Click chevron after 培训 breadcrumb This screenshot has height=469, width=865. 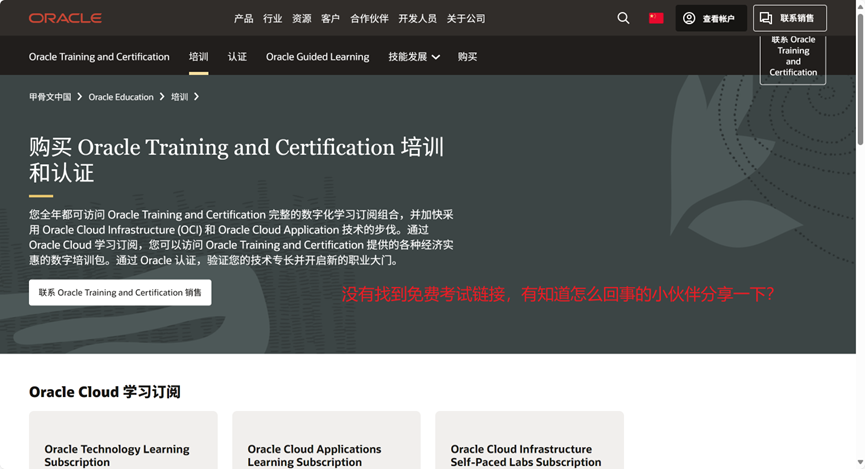click(196, 97)
